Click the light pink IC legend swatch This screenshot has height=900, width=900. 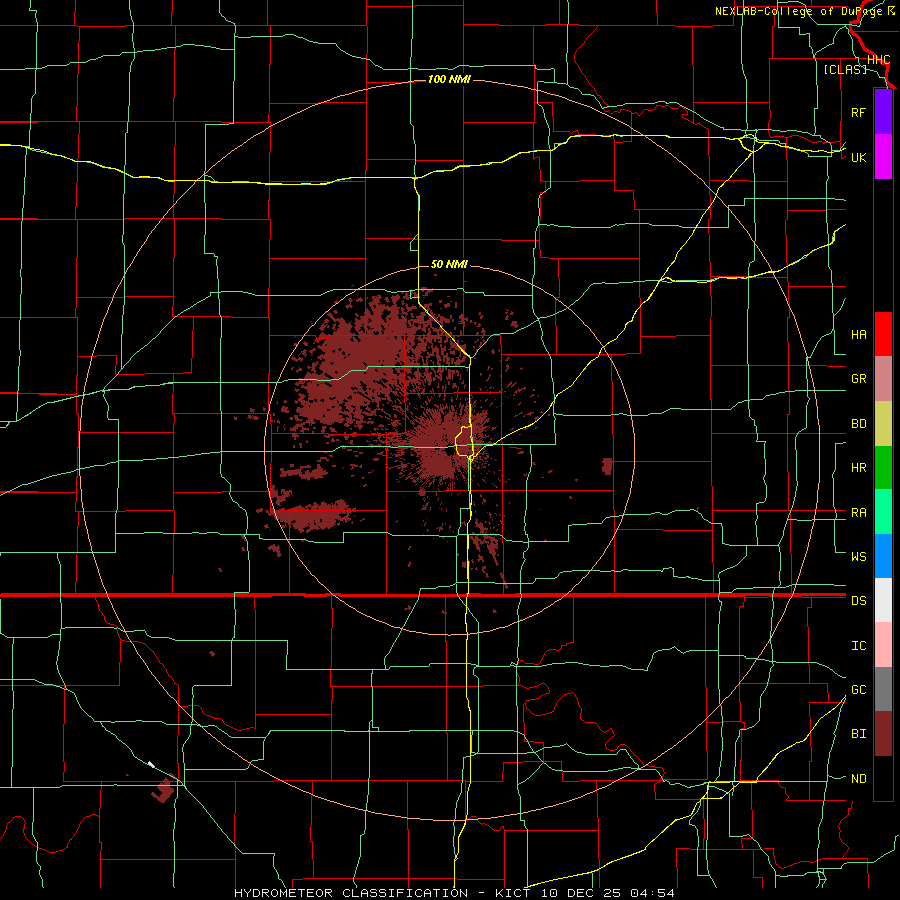click(x=883, y=645)
